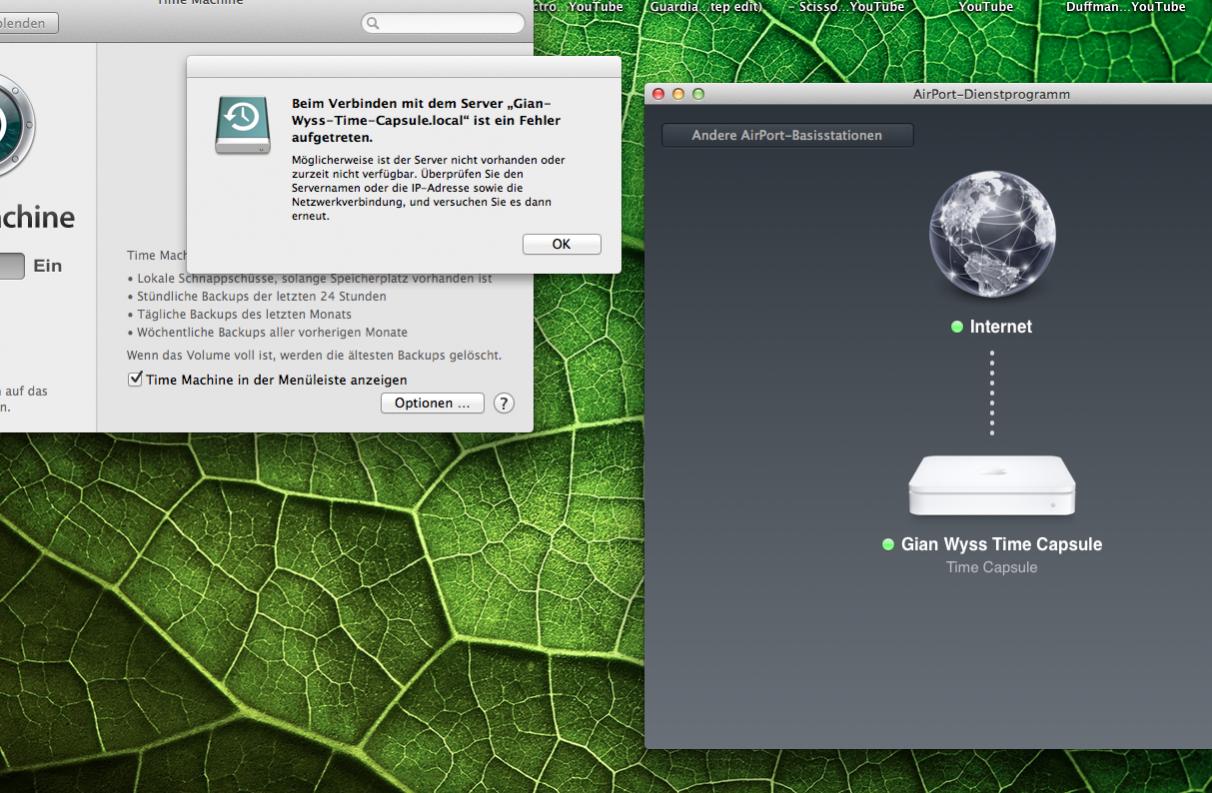The width and height of the screenshot is (1212, 793).
Task: Dismiss the server error with OK
Action: tap(561, 244)
